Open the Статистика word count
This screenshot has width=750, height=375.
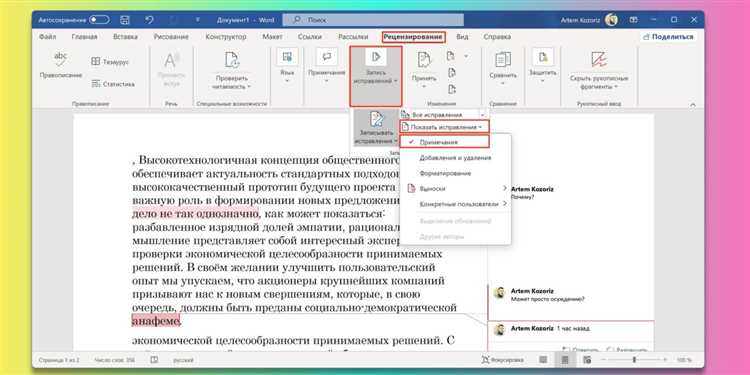pos(113,84)
